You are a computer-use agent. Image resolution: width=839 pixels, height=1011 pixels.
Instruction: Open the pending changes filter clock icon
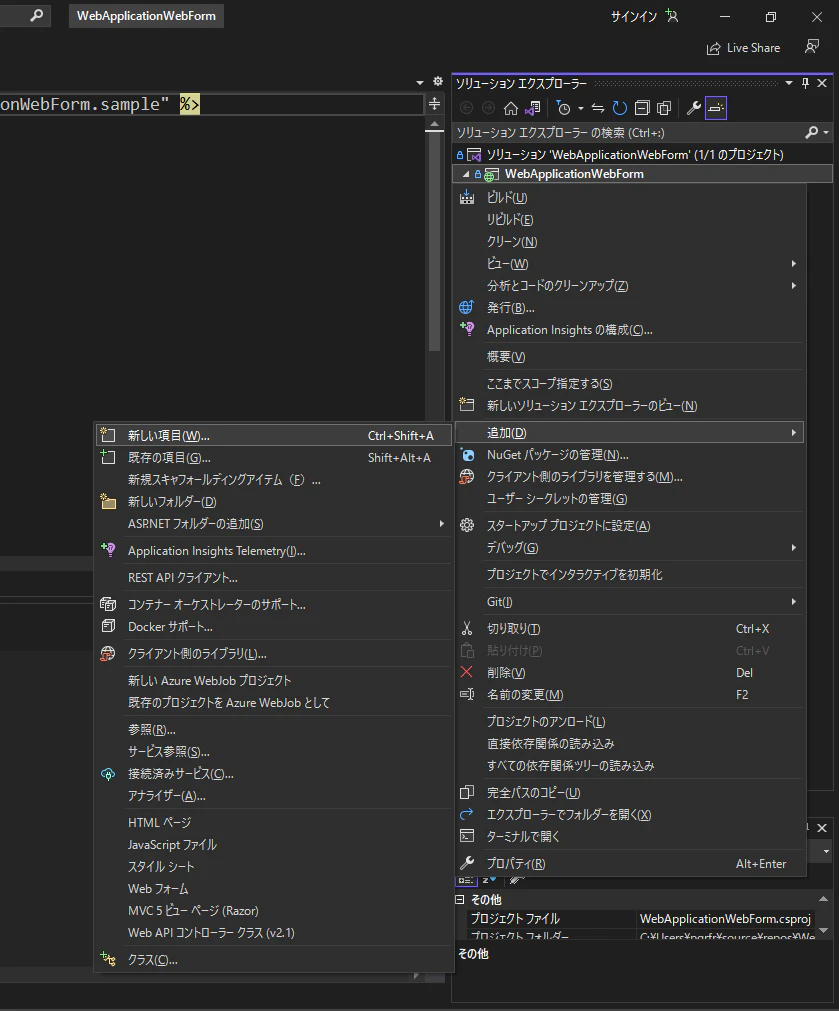[564, 108]
